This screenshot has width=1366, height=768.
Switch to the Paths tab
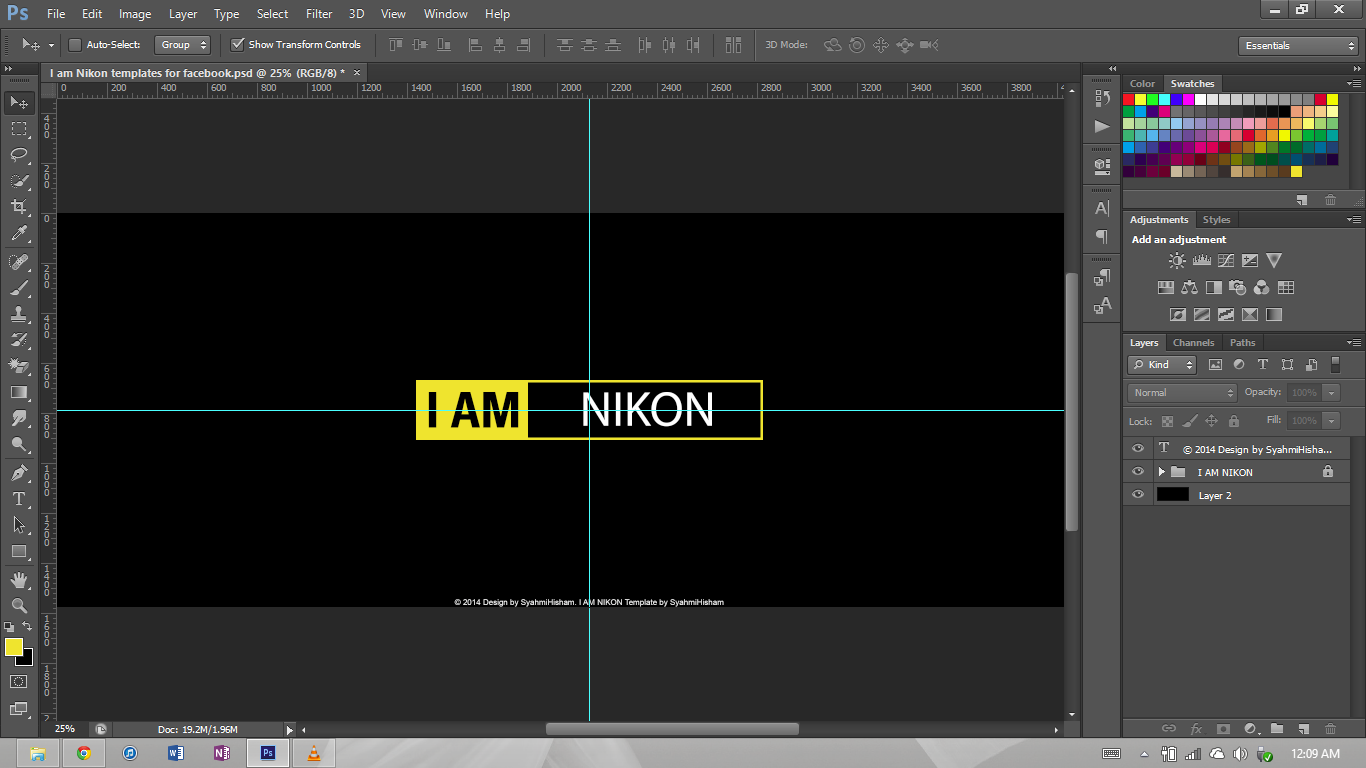click(x=1243, y=343)
